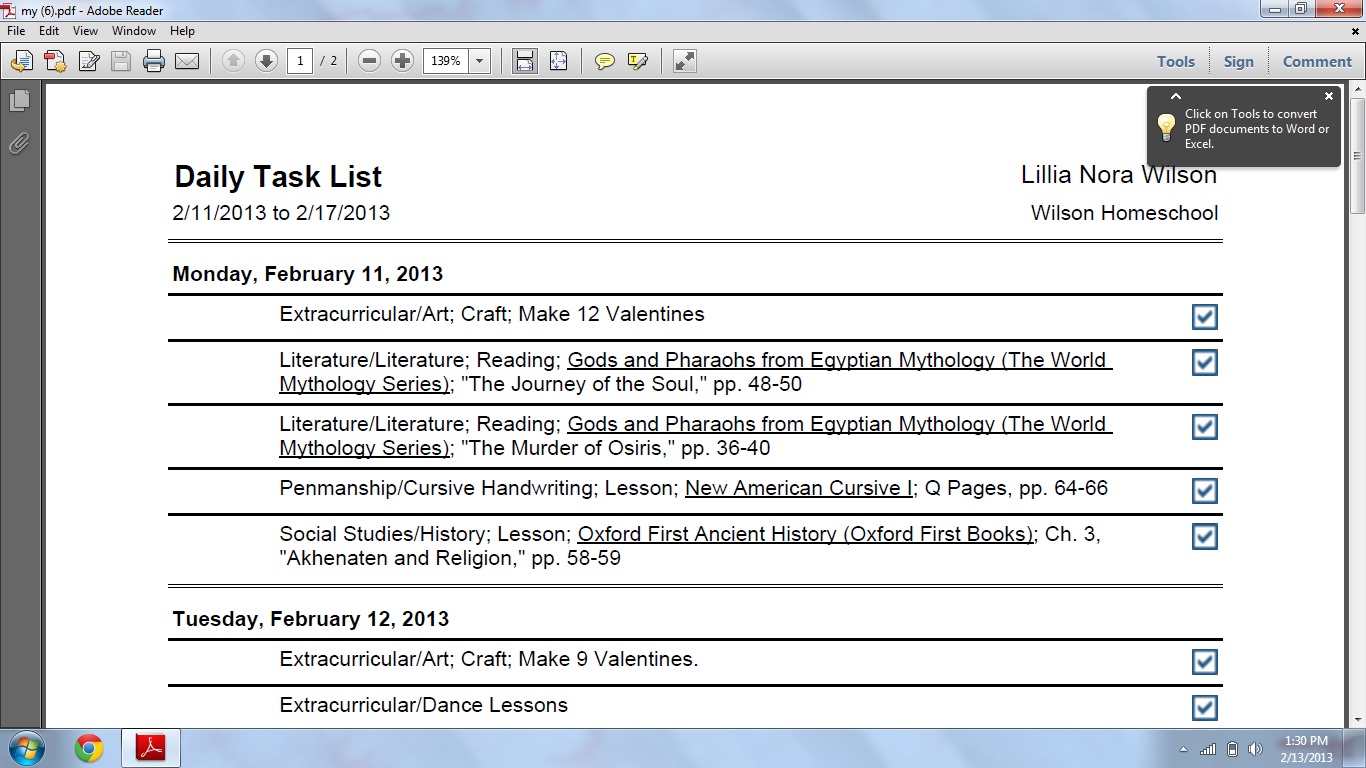The image size is (1366, 768).
Task: Click the zoom in plus button
Action: 402,62
